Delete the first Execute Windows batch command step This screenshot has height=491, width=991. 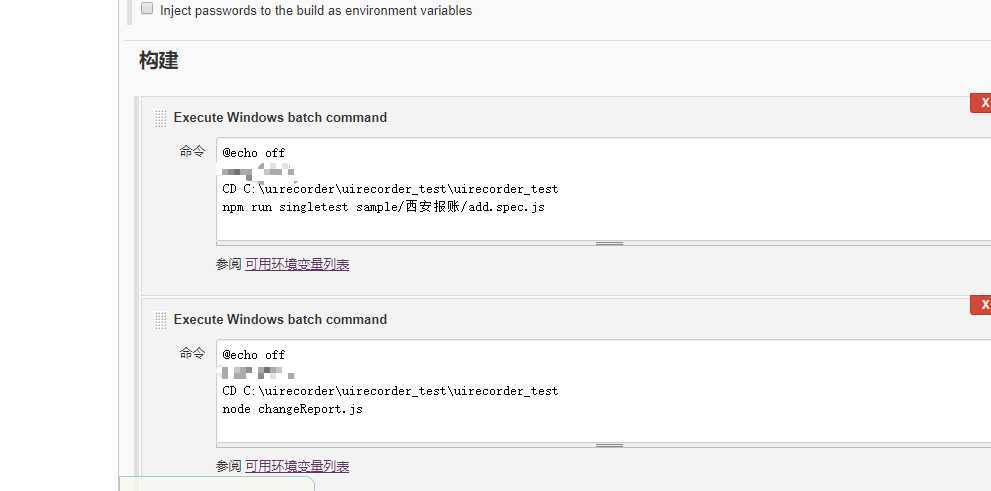click(982, 103)
